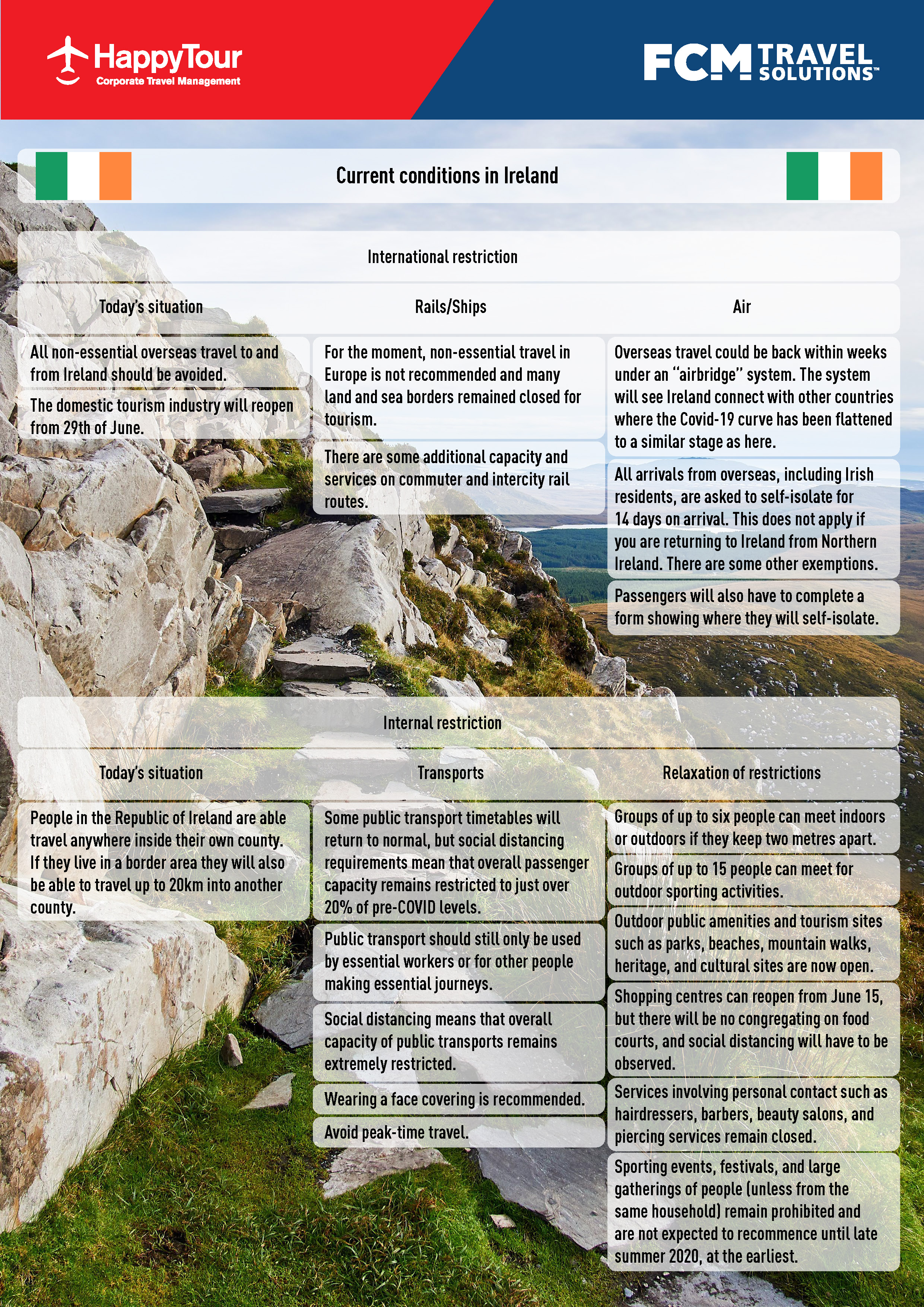This screenshot has height=1307, width=924.
Task: Click 'additional capacity and services' rail paragraph
Action: [458, 478]
